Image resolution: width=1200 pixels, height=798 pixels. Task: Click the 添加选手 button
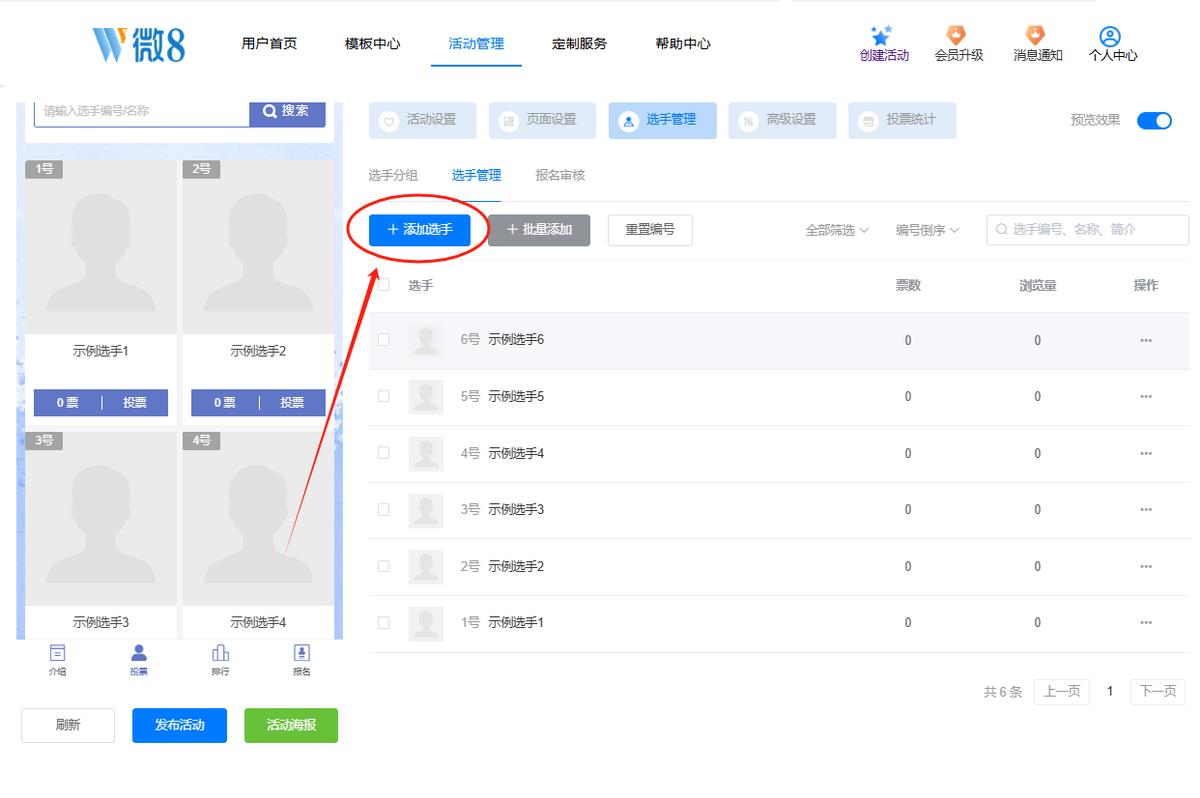pyautogui.click(x=419, y=230)
